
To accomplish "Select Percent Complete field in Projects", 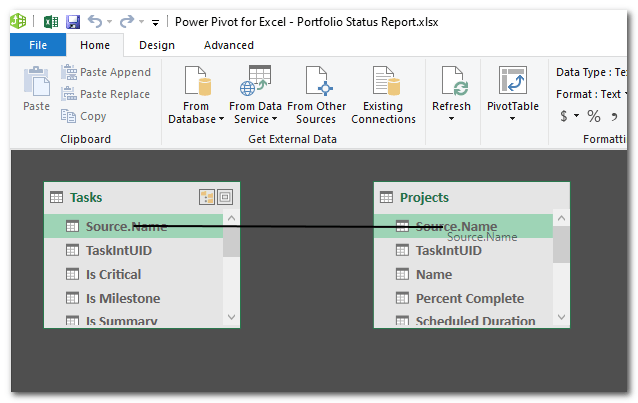I will coord(463,298).
